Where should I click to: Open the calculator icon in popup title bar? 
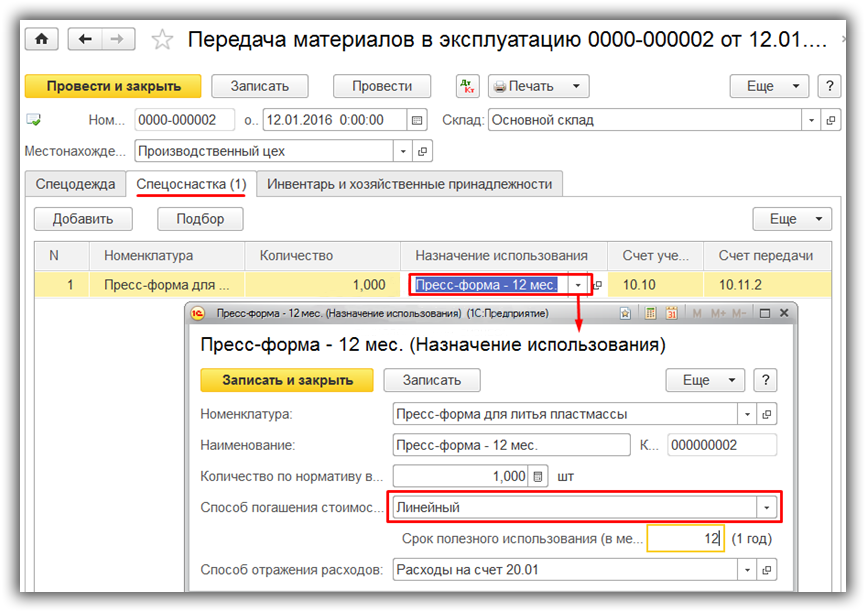(649, 313)
